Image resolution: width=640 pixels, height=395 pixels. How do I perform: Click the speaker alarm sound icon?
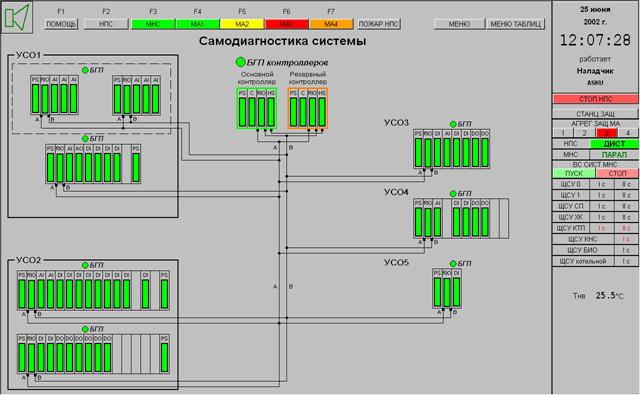click(x=18, y=17)
